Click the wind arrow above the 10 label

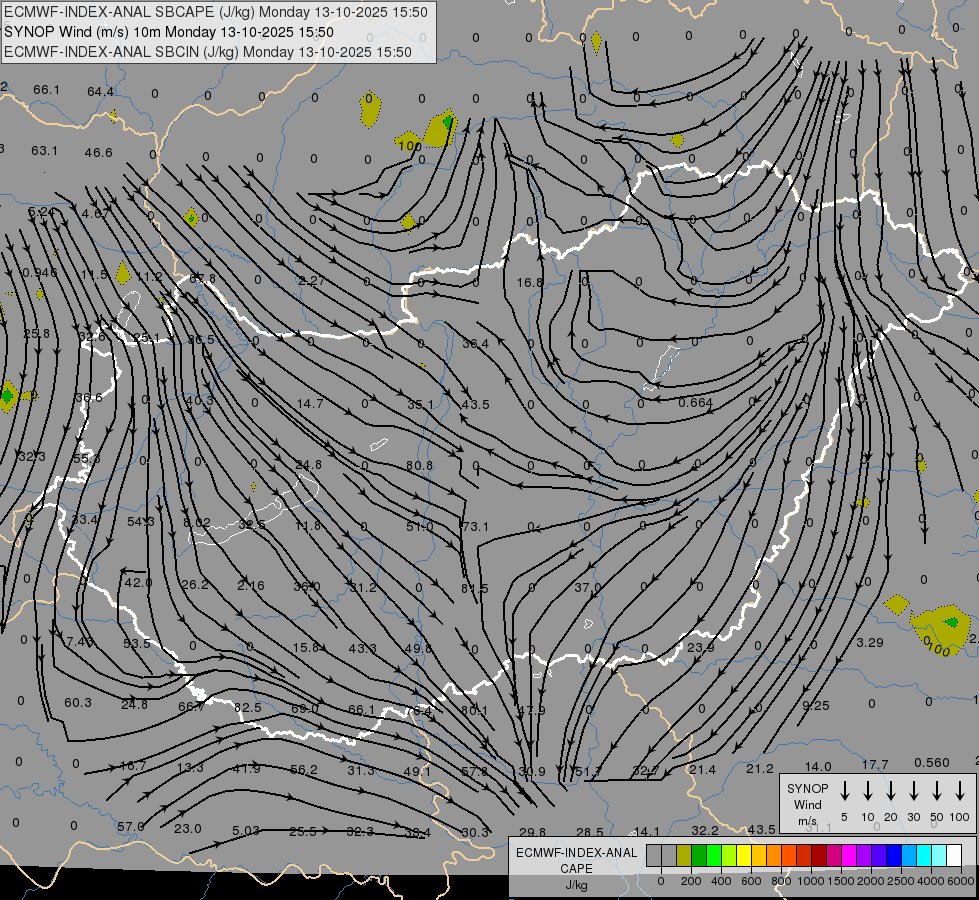point(867,791)
